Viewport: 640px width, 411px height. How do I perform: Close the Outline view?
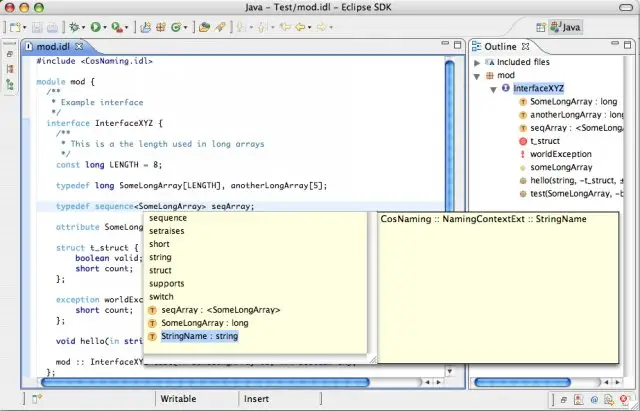[x=526, y=47]
